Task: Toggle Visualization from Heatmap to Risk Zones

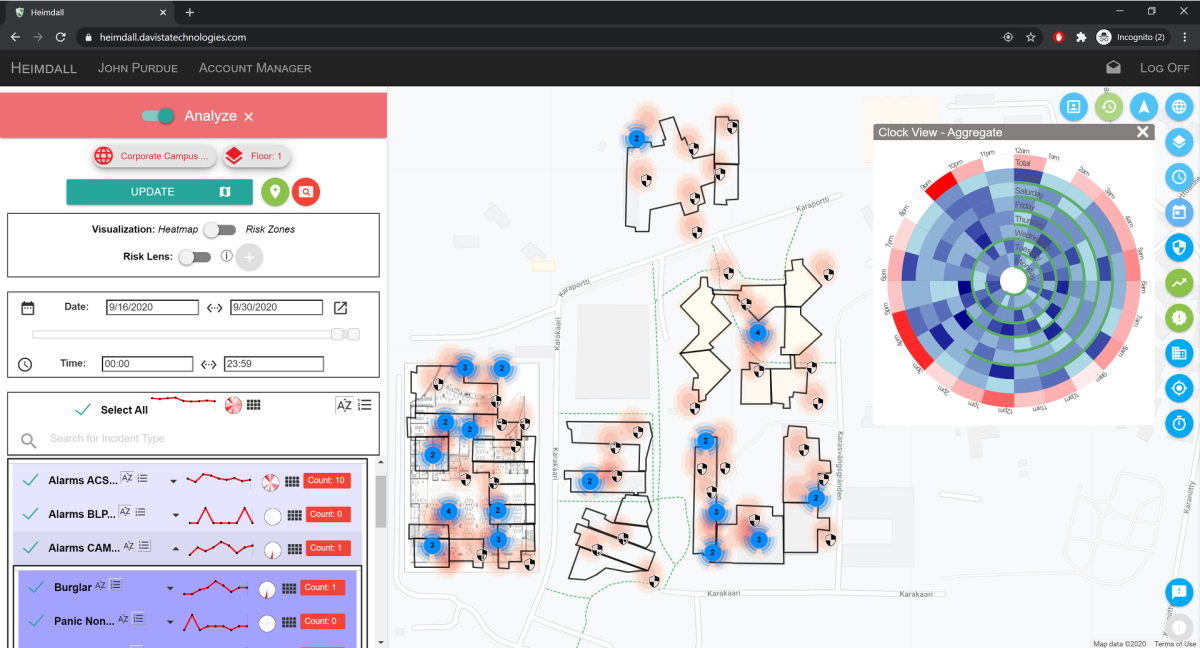Action: click(x=222, y=229)
